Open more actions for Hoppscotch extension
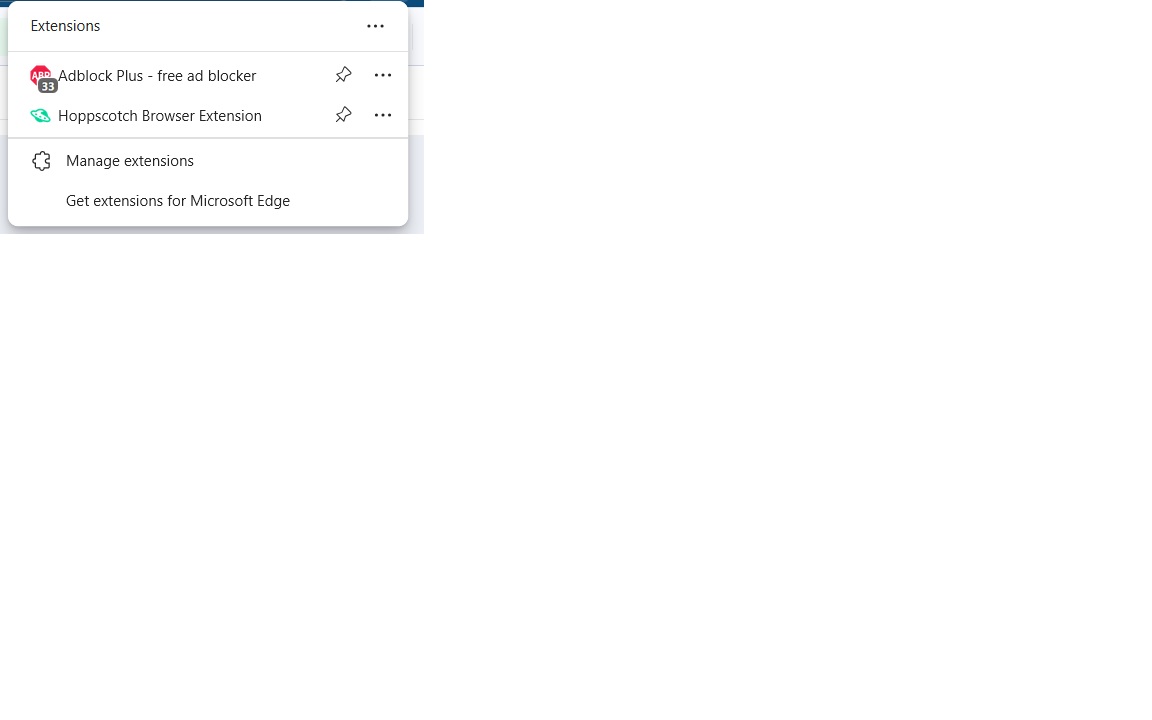 pyautogui.click(x=383, y=115)
